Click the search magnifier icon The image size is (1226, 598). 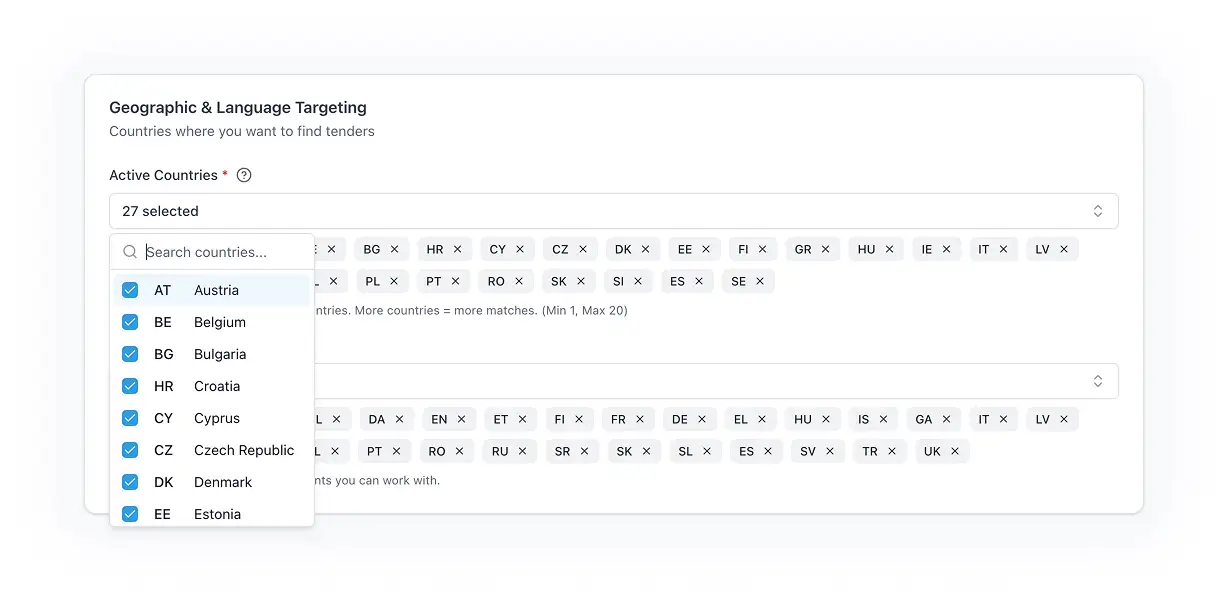coord(130,251)
